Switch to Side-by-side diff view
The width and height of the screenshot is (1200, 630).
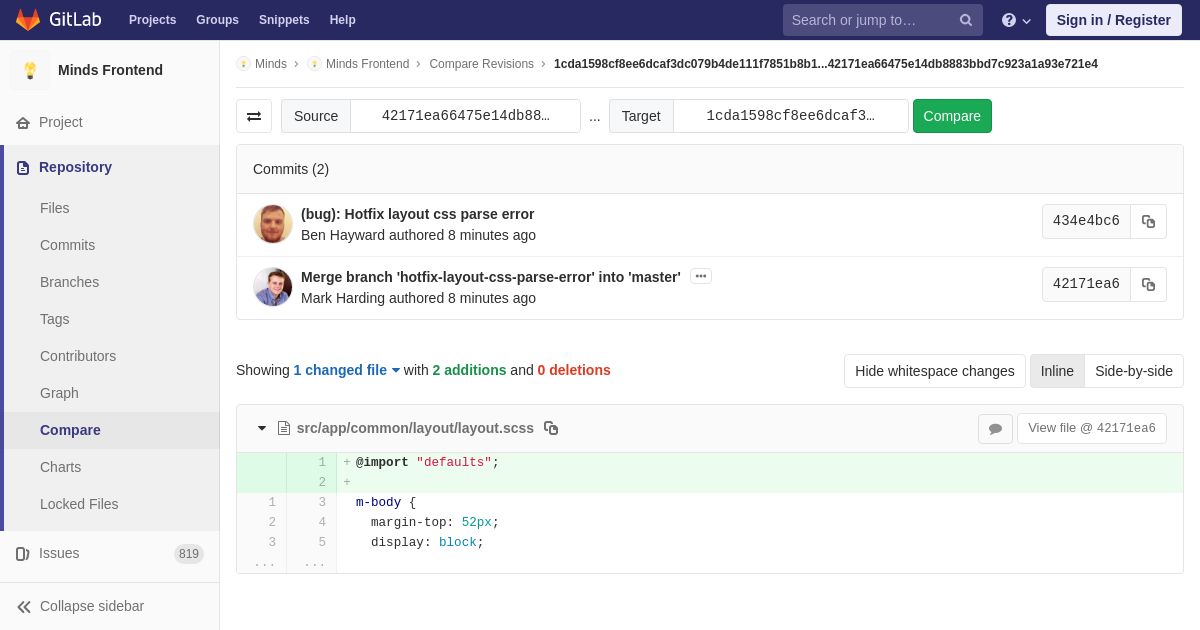[x=1134, y=371]
